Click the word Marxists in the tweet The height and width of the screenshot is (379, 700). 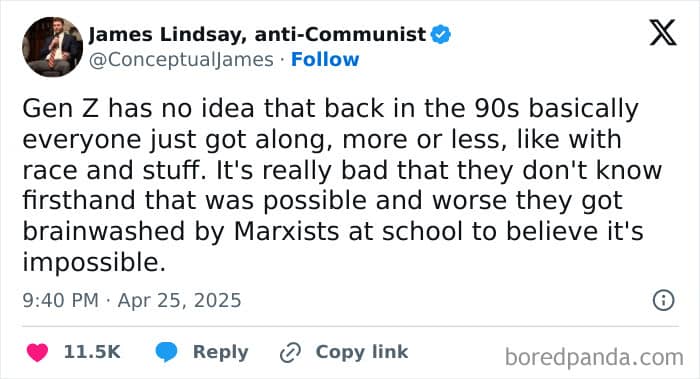pos(286,231)
